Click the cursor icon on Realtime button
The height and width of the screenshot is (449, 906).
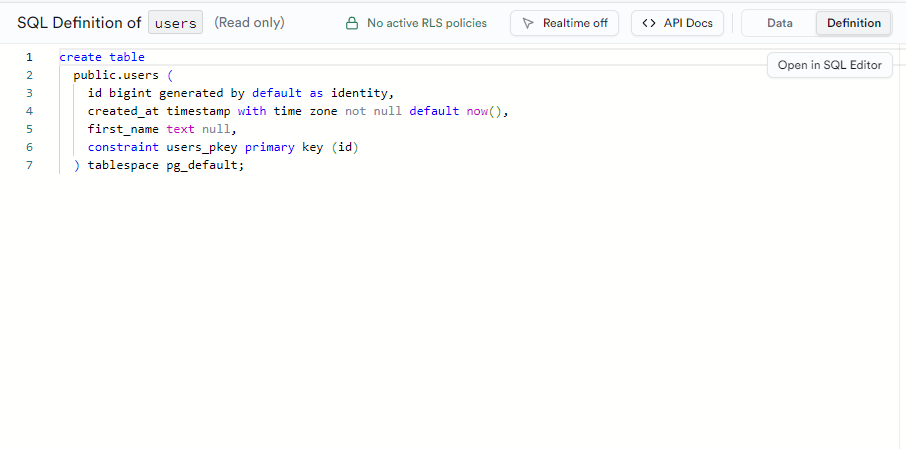[x=528, y=23]
